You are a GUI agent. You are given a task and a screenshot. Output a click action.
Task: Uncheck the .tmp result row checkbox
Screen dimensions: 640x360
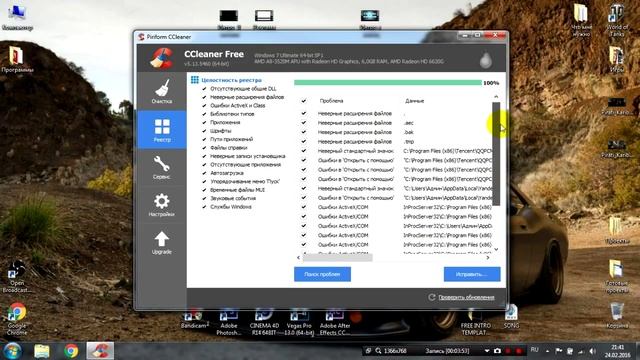point(304,142)
